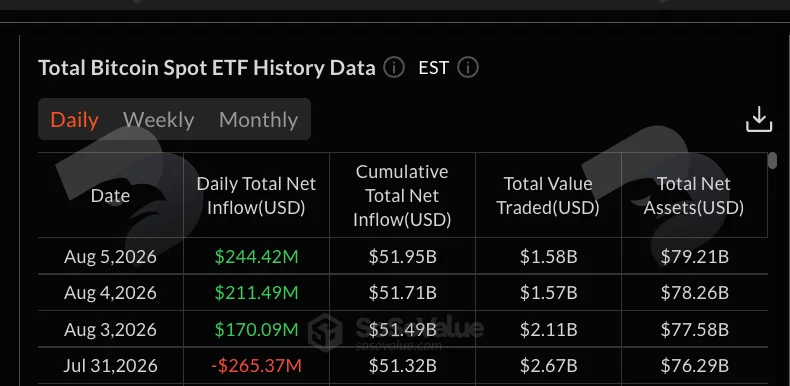Click the table vertical scrollbar thumb
This screenshot has width=790, height=386.
tap(772, 161)
